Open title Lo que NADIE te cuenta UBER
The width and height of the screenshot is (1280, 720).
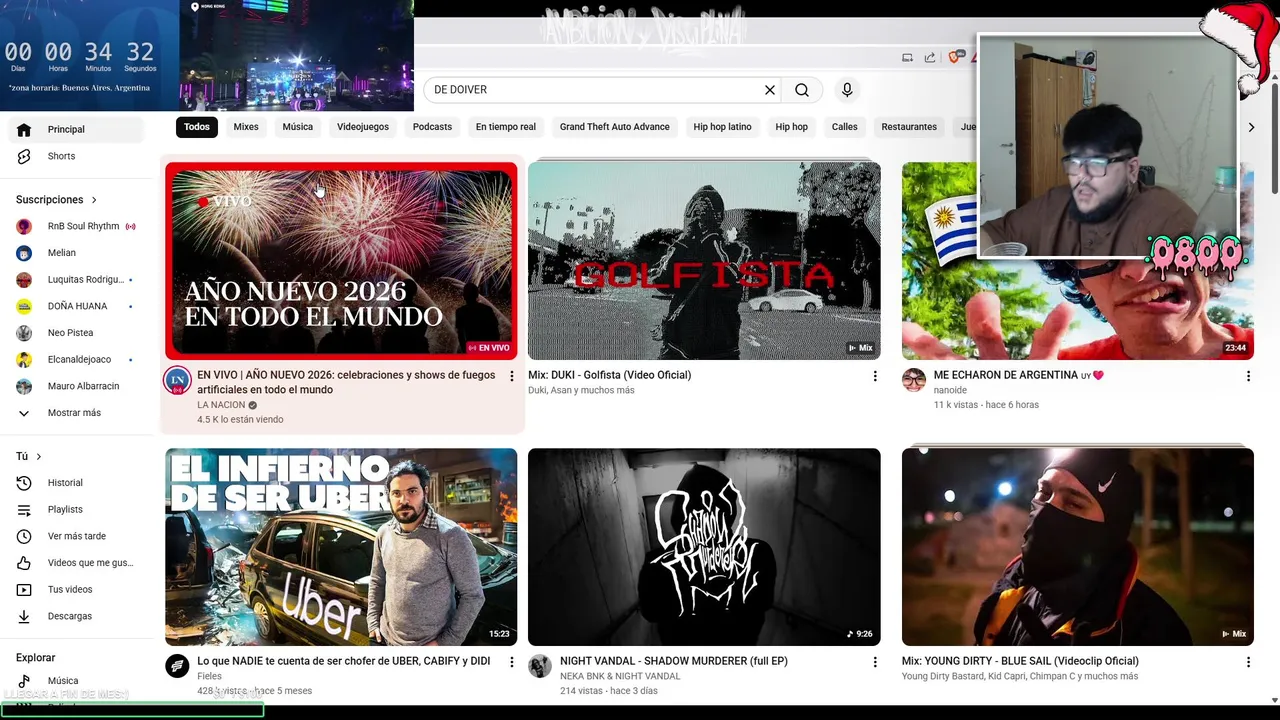coord(343,661)
